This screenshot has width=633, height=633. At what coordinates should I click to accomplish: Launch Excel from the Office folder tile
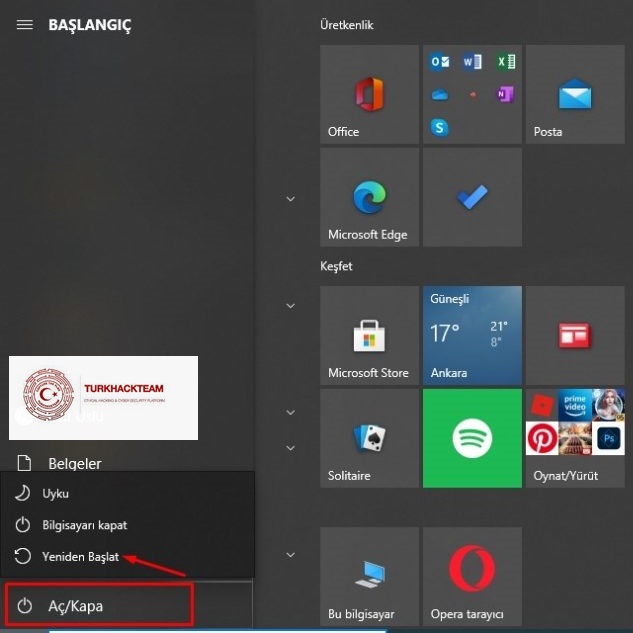tap(505, 62)
